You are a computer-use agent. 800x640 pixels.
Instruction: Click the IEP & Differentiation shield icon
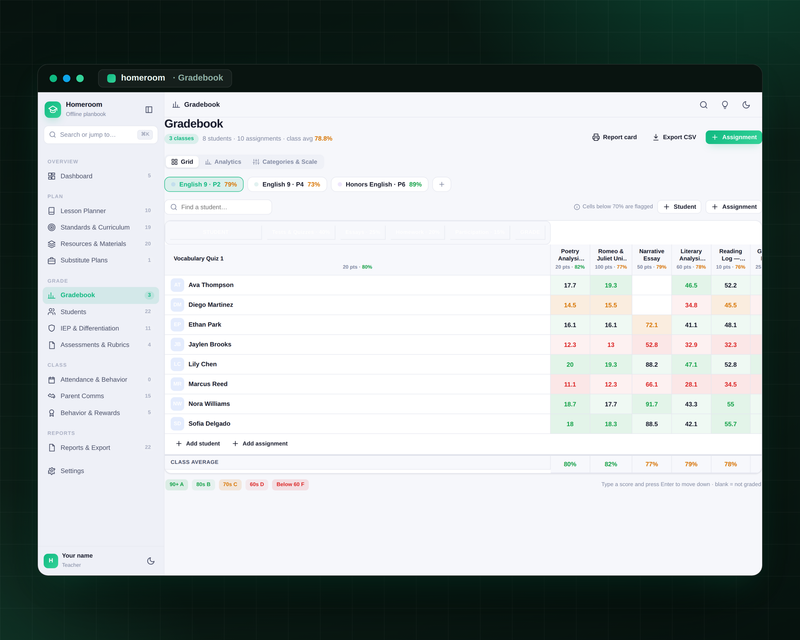pos(52,328)
